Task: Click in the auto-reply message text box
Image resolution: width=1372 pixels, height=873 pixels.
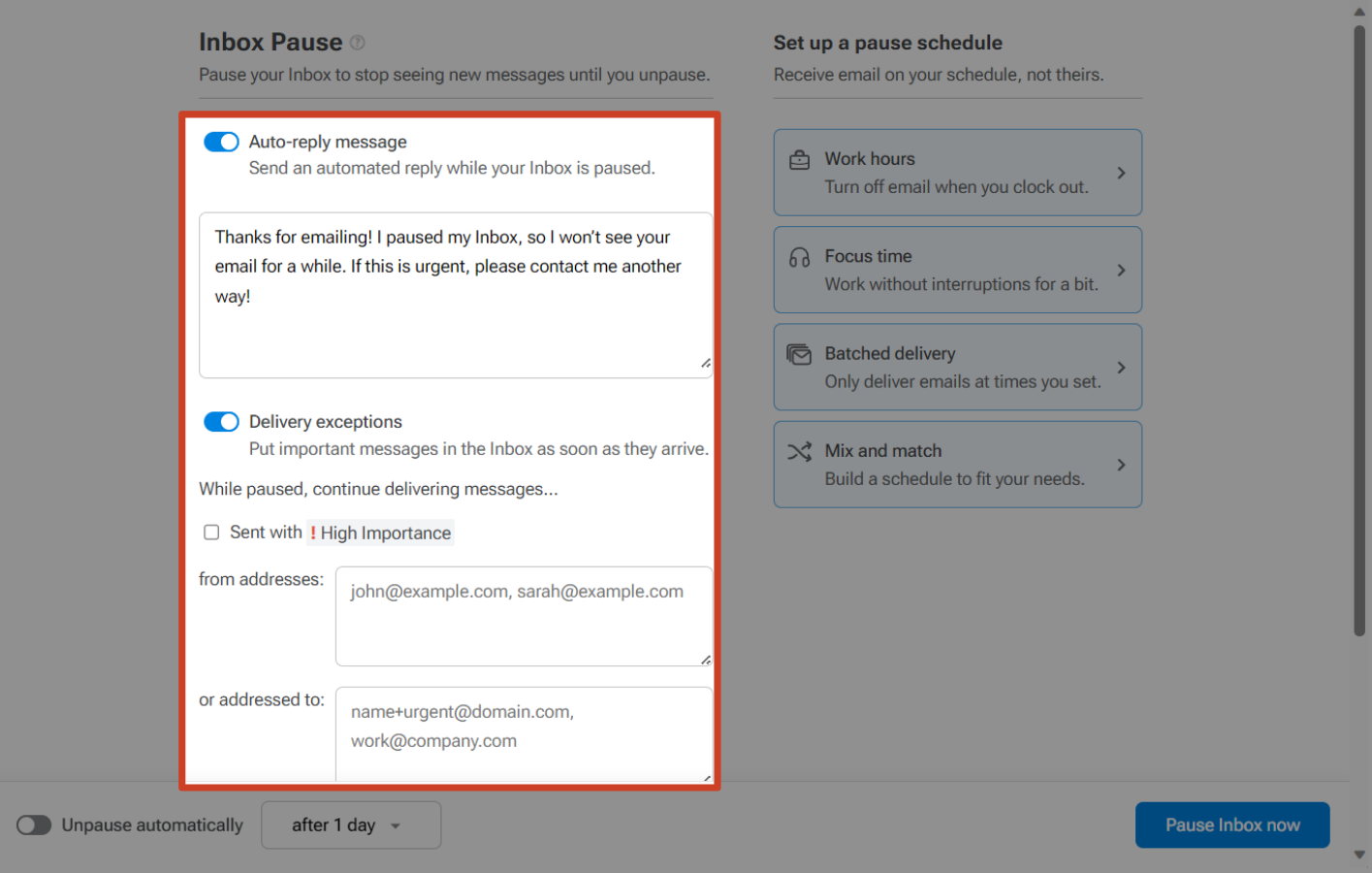Action: (x=456, y=295)
